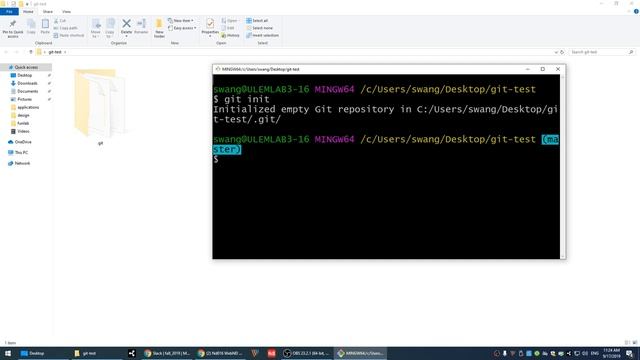The height and width of the screenshot is (360, 640).
Task: Click the Up one level arrow
Action: [x=31, y=52]
